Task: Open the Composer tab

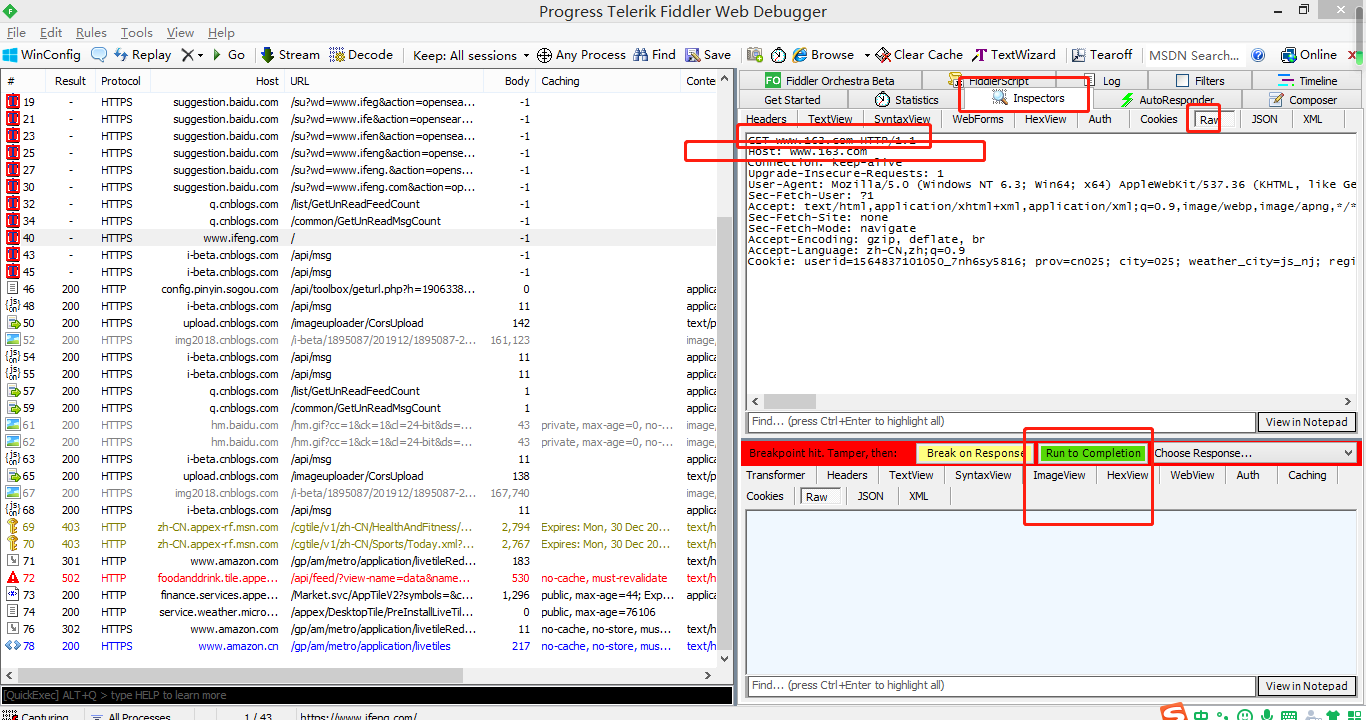Action: click(1303, 100)
